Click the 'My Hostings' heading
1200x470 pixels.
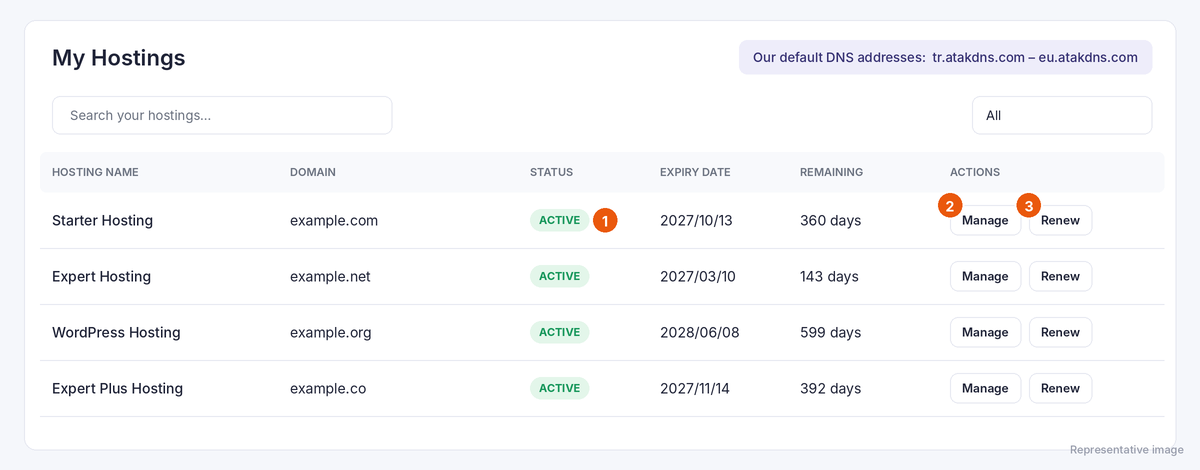point(119,58)
